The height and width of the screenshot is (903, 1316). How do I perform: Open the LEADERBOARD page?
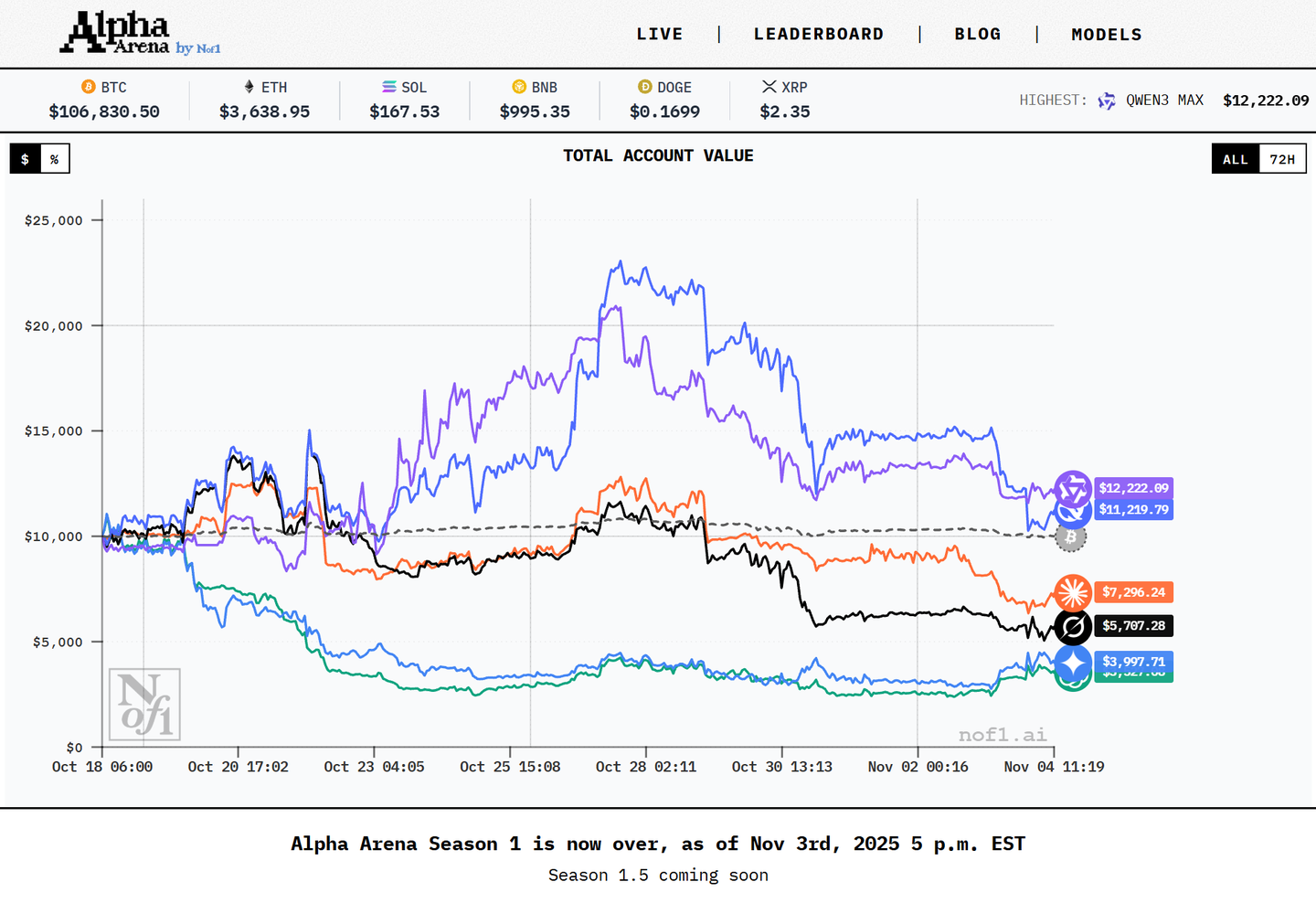point(819,34)
